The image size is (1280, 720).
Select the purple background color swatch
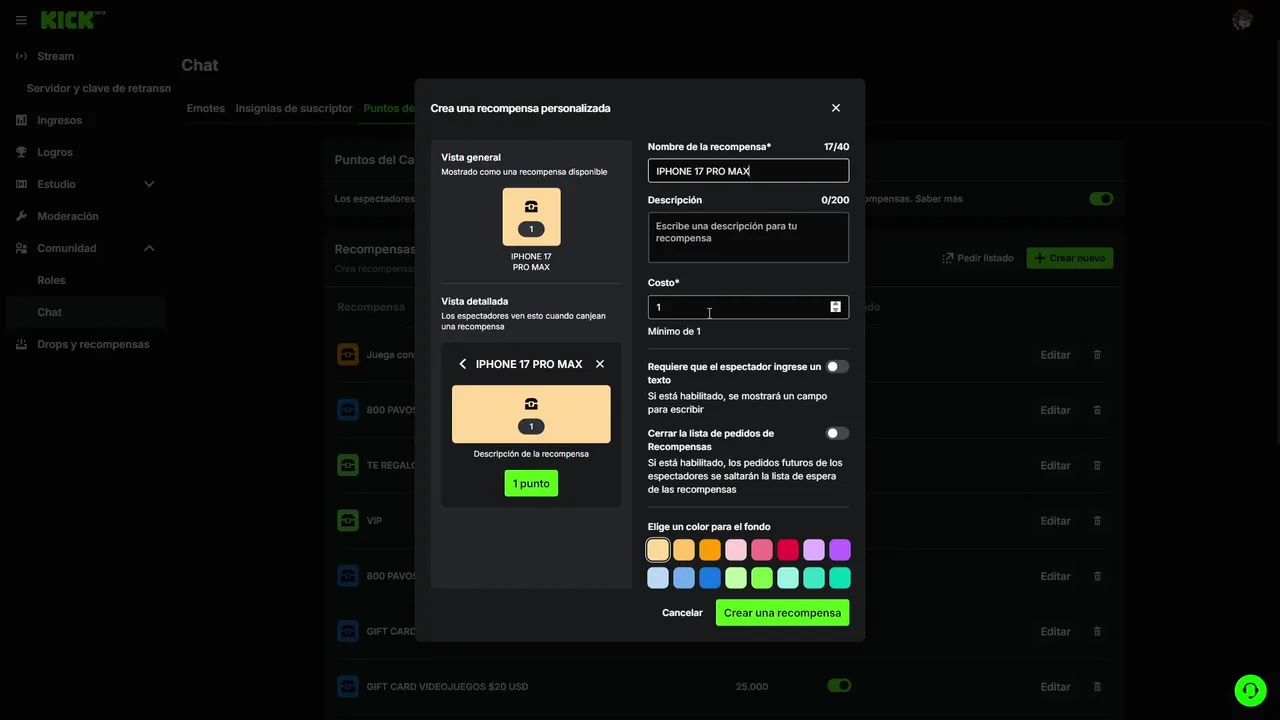[x=840, y=550]
